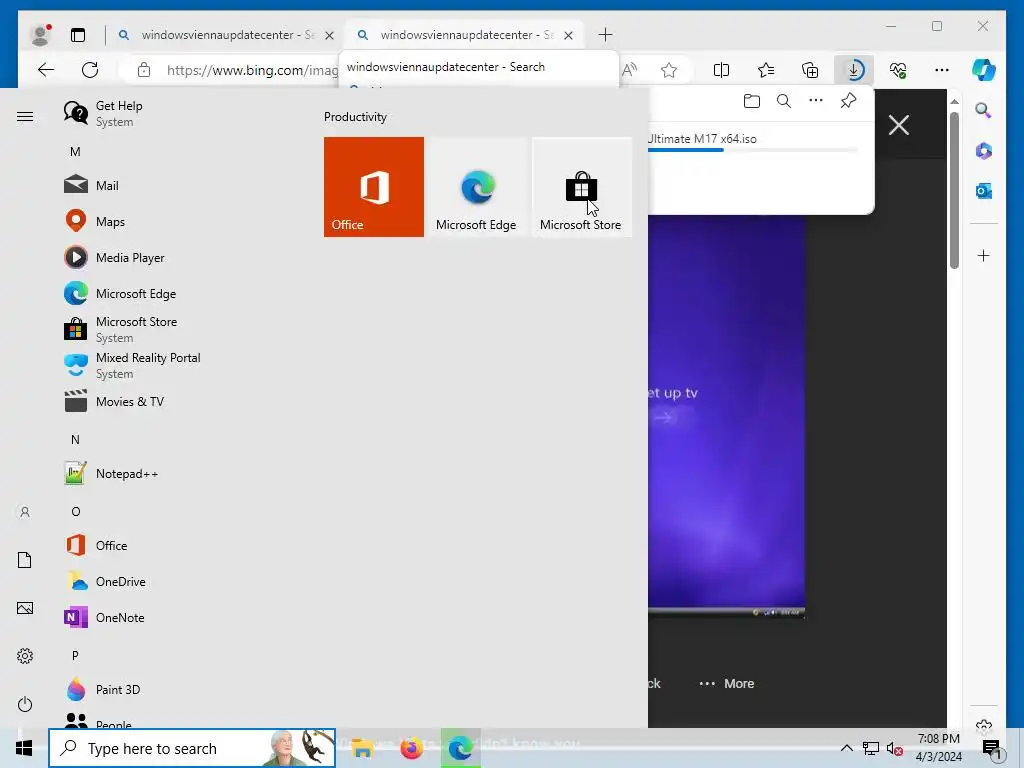Click the muted volume tray icon
Screen dimensions: 1024x768
click(x=895, y=748)
